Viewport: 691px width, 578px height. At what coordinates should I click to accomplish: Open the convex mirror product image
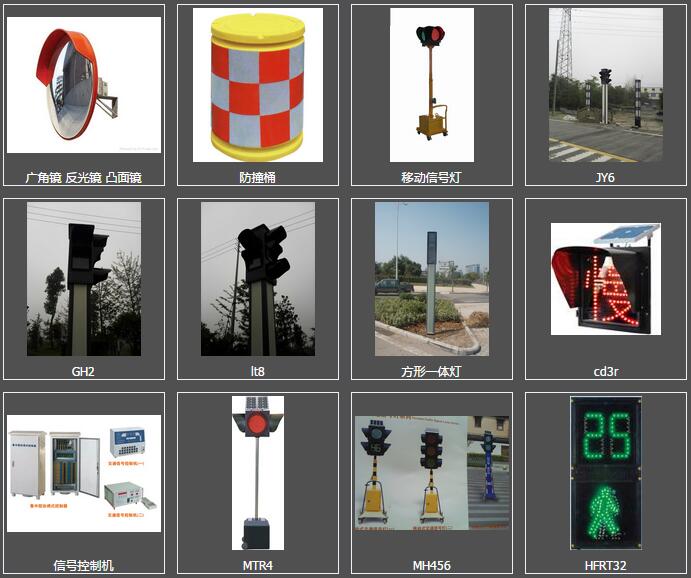tap(84, 85)
